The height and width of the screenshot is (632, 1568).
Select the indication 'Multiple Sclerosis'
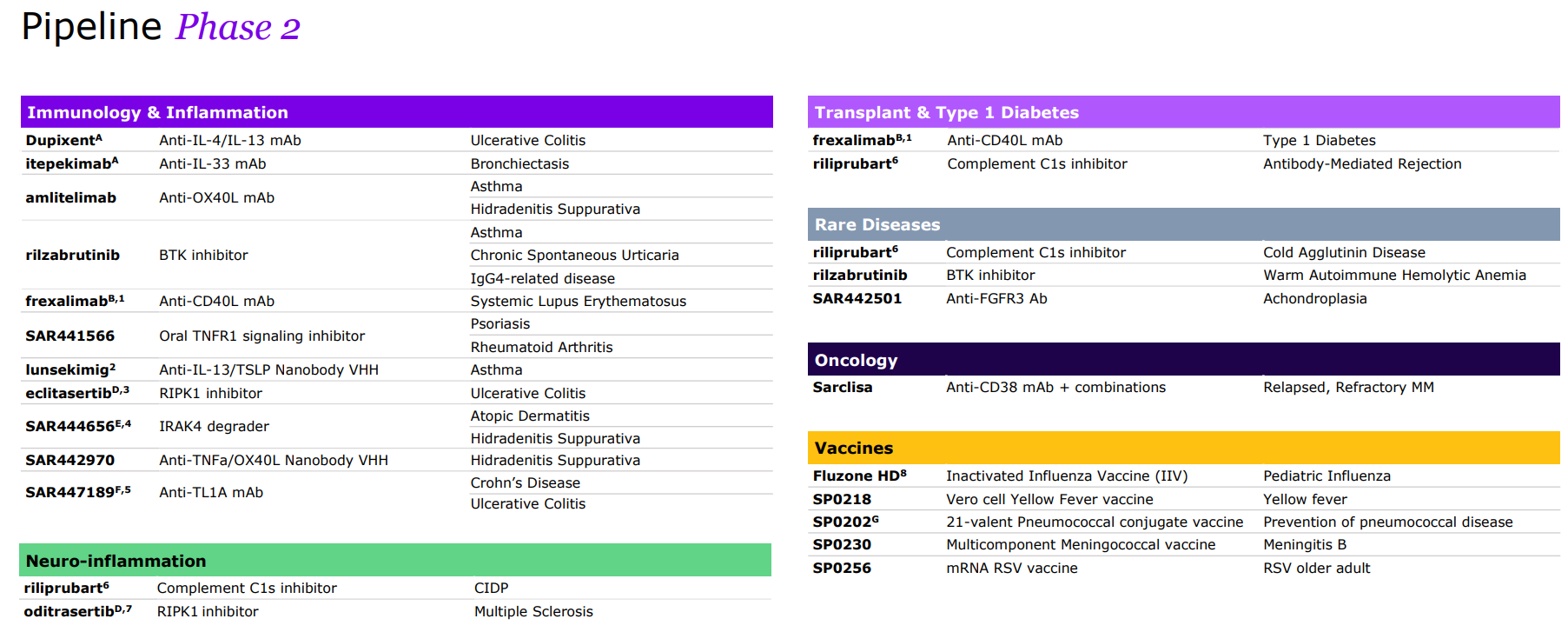[x=534, y=611]
